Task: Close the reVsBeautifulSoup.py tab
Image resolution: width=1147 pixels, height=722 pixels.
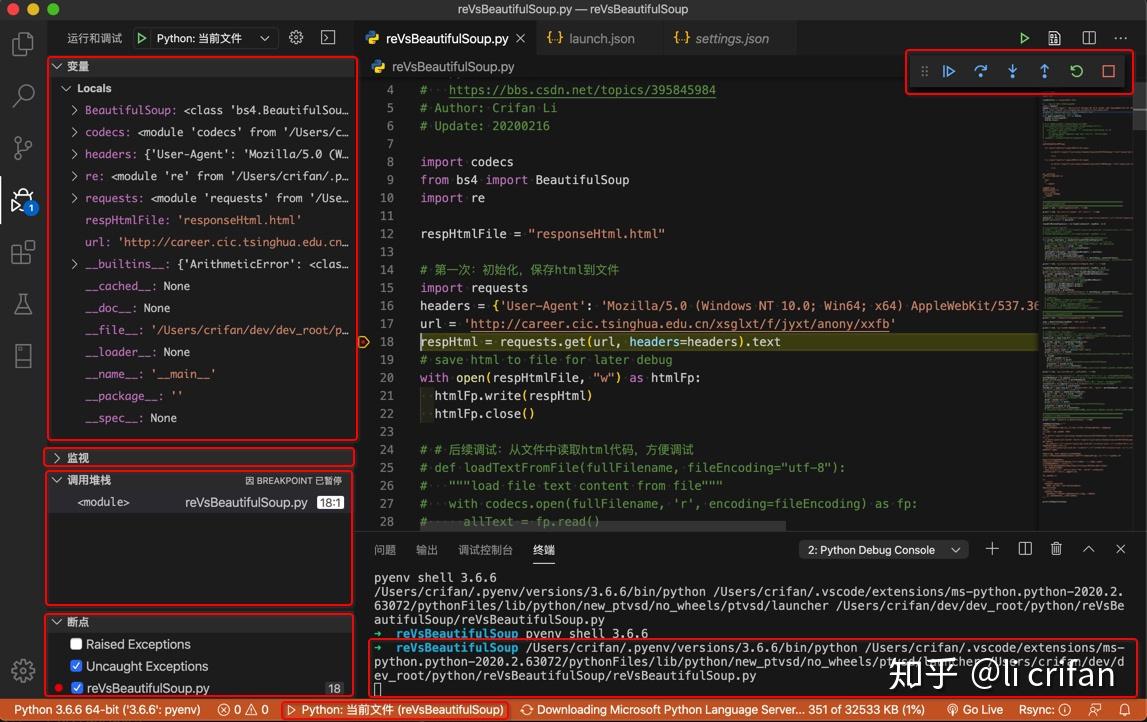Action: [520, 38]
